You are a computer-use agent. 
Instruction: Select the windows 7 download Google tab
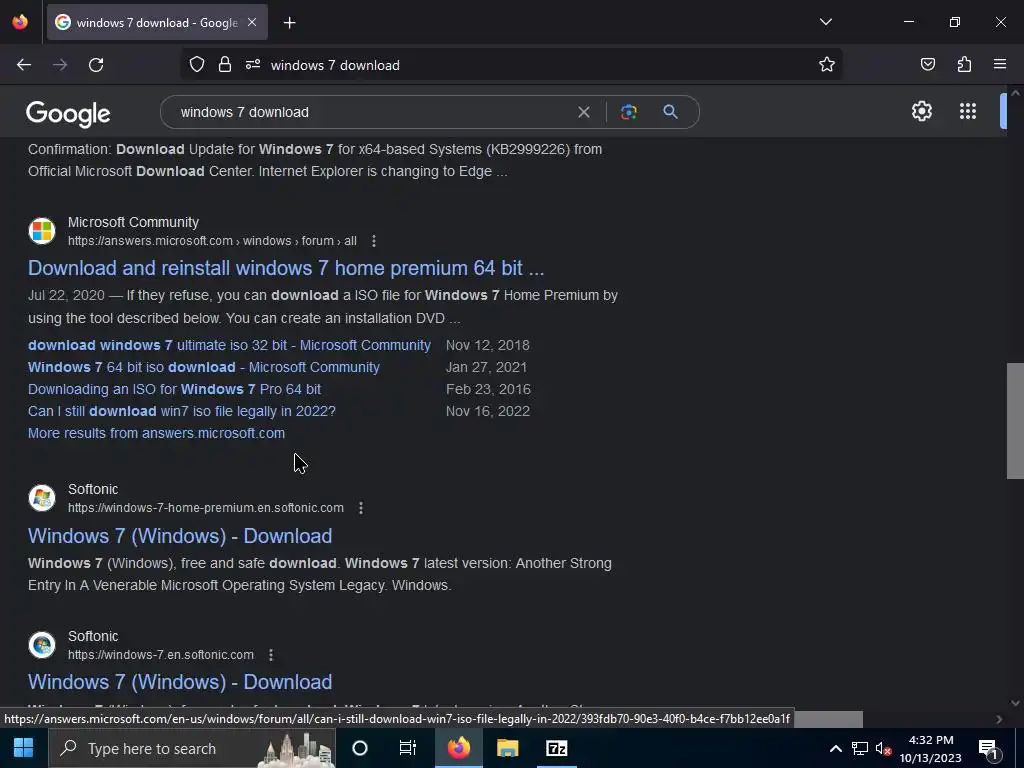coord(157,22)
